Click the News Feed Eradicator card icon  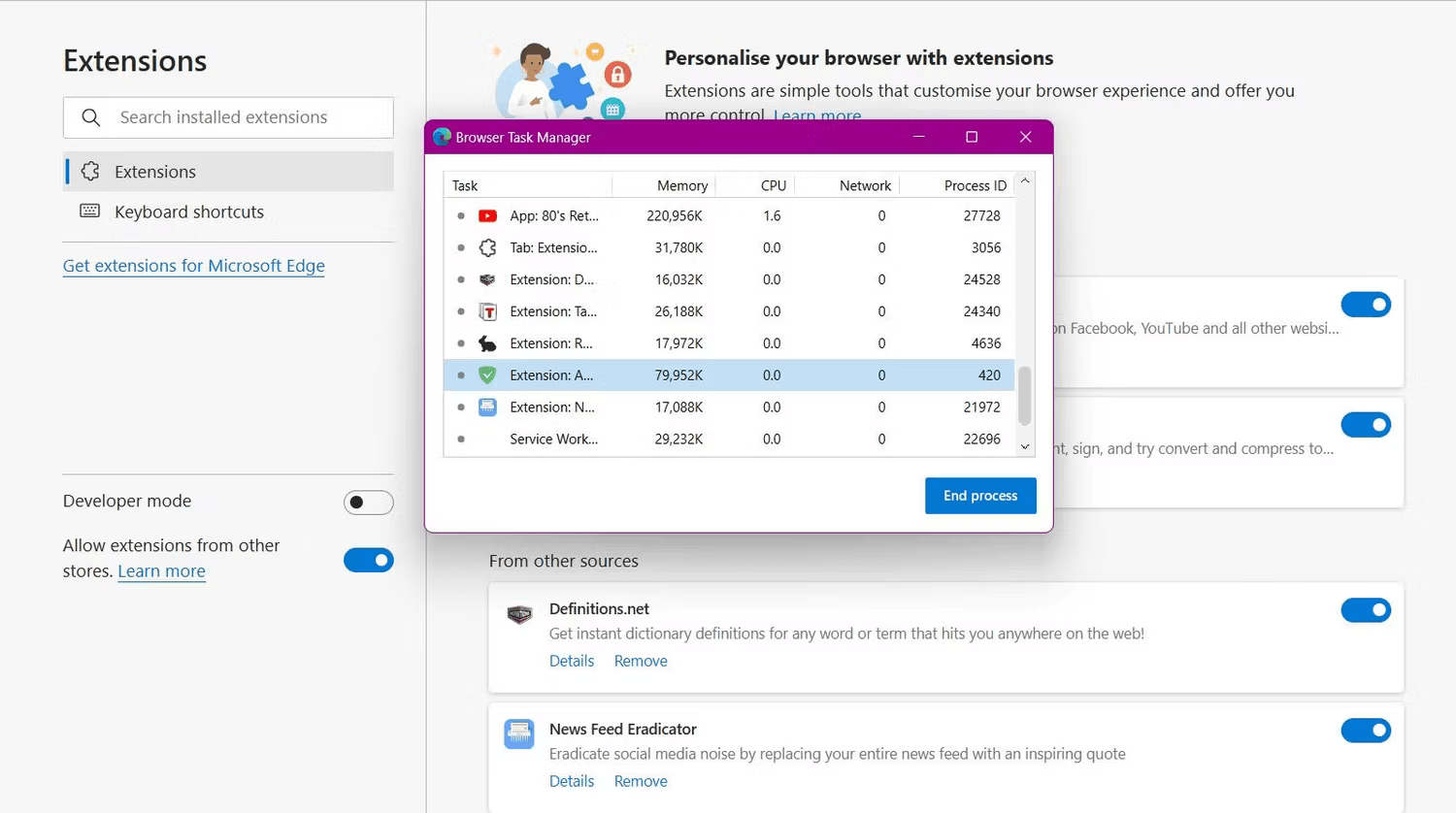click(519, 734)
